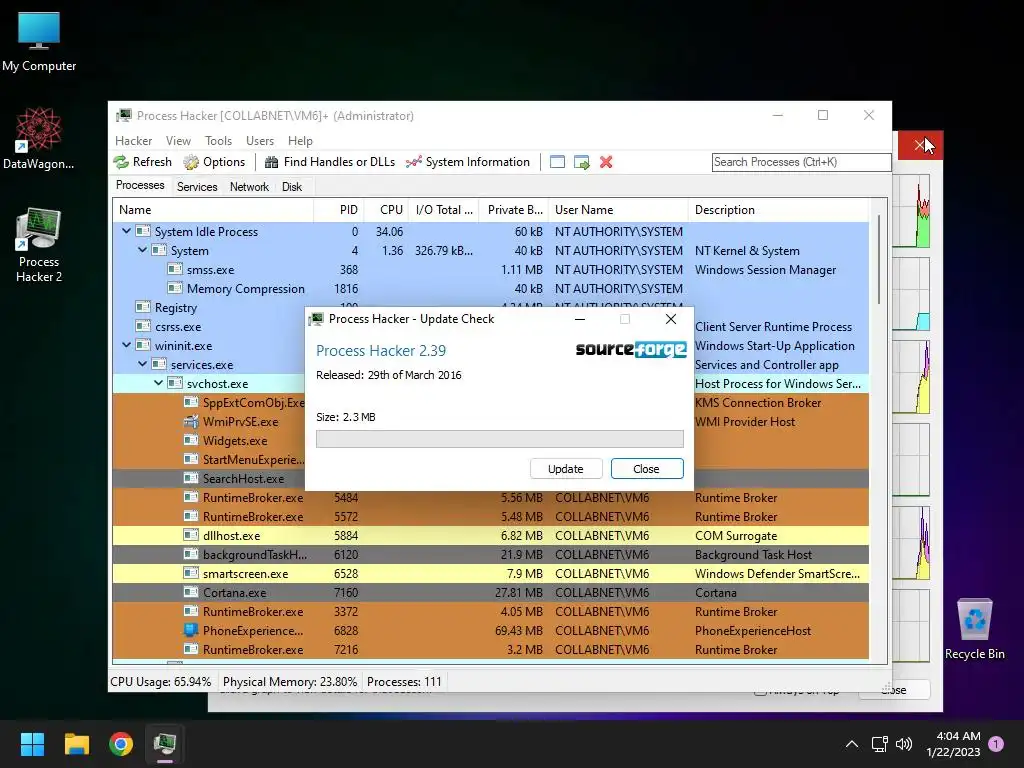Sort by the Name column header

tap(213, 210)
